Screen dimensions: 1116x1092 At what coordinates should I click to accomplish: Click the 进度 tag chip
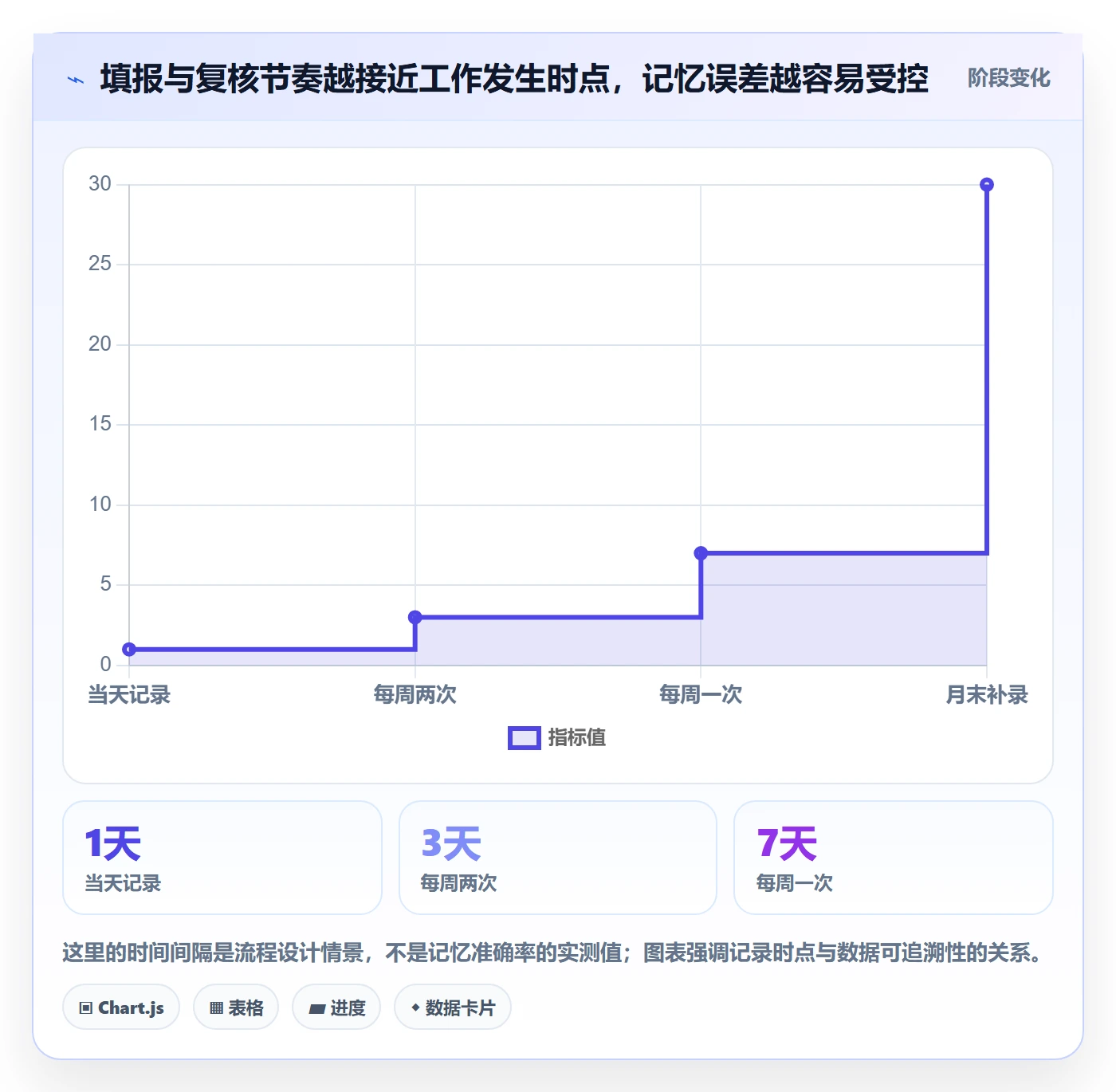[336, 1008]
